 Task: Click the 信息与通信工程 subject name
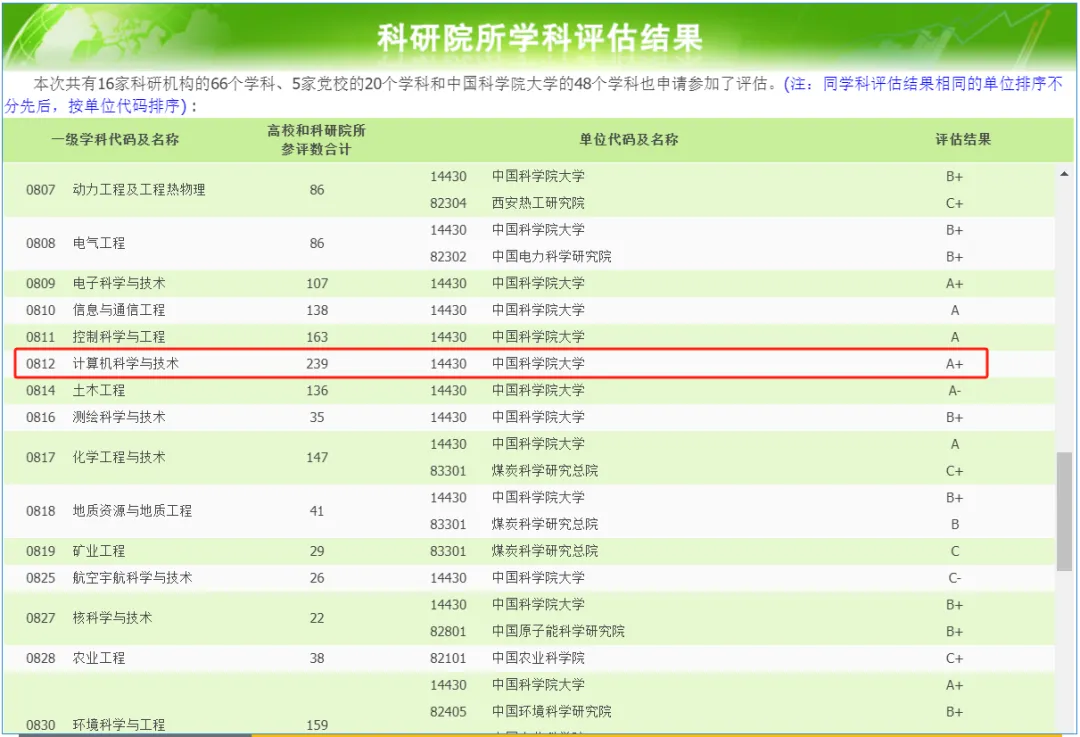point(118,310)
